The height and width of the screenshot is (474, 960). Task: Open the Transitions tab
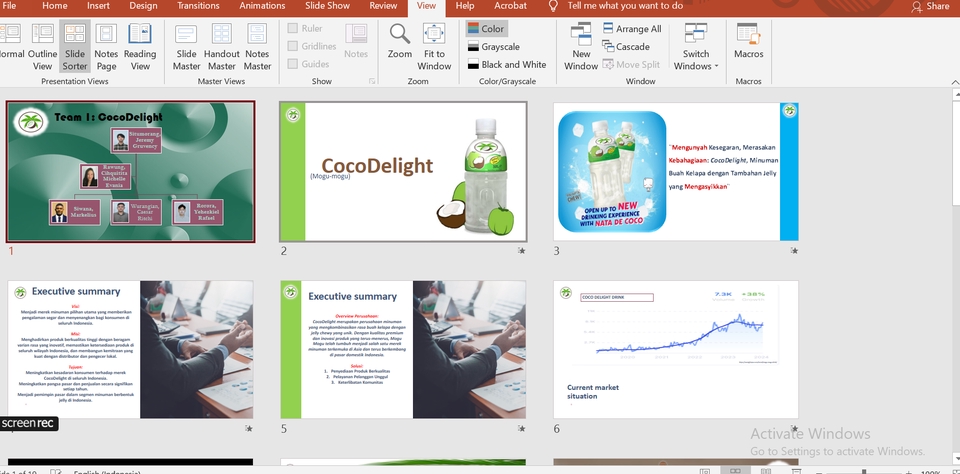[198, 6]
